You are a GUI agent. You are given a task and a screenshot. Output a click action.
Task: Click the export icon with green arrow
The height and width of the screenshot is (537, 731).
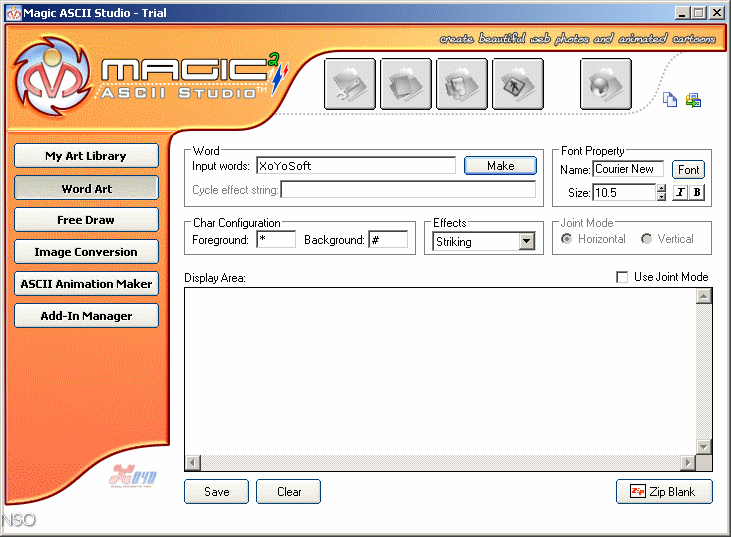click(x=693, y=100)
